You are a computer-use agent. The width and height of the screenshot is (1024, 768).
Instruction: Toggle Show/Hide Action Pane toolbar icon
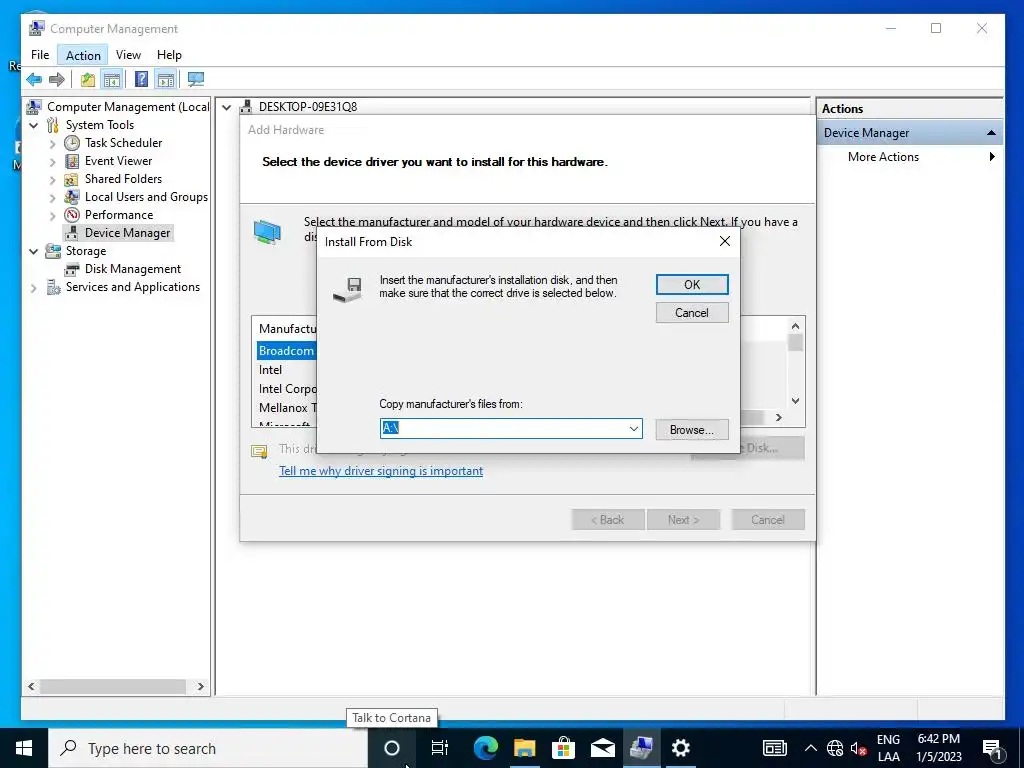[166, 80]
